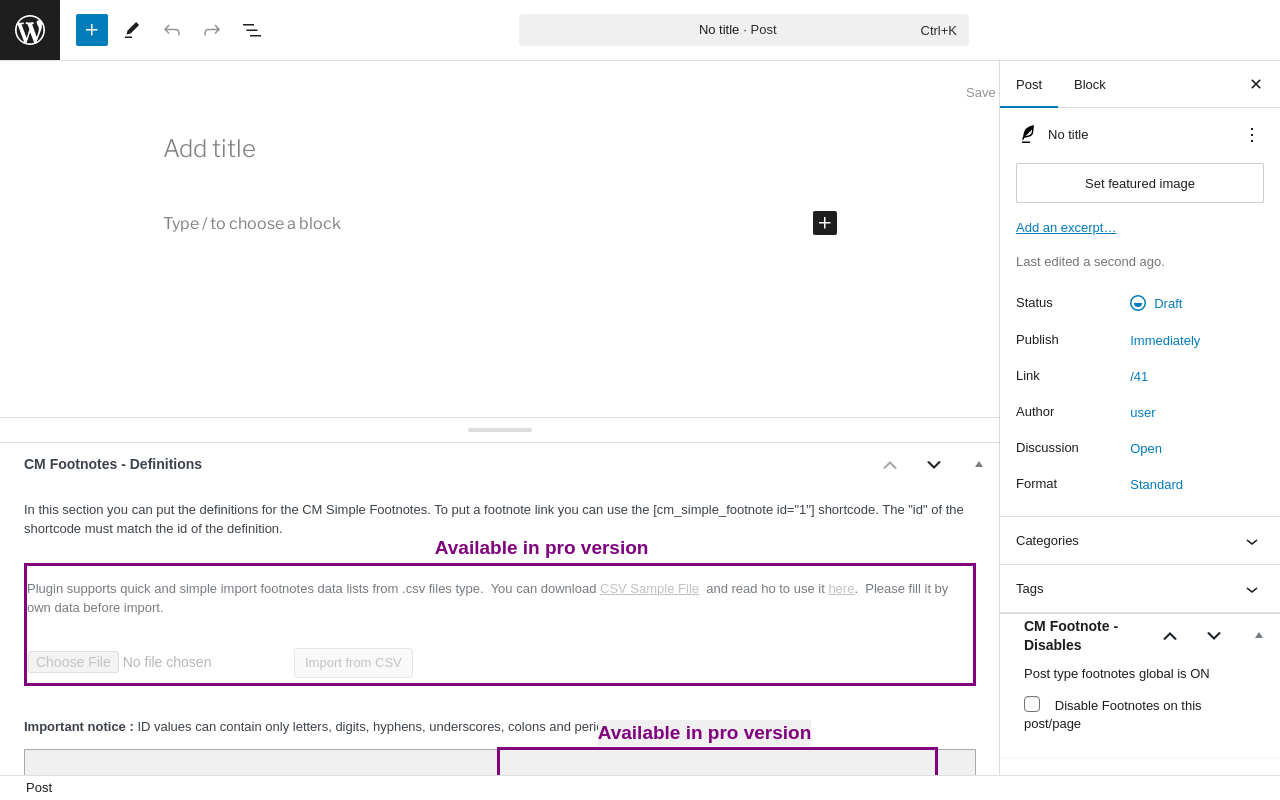Move CM Footnotes Definitions panel down
Screen dimensions: 1280x800
pos(934,464)
